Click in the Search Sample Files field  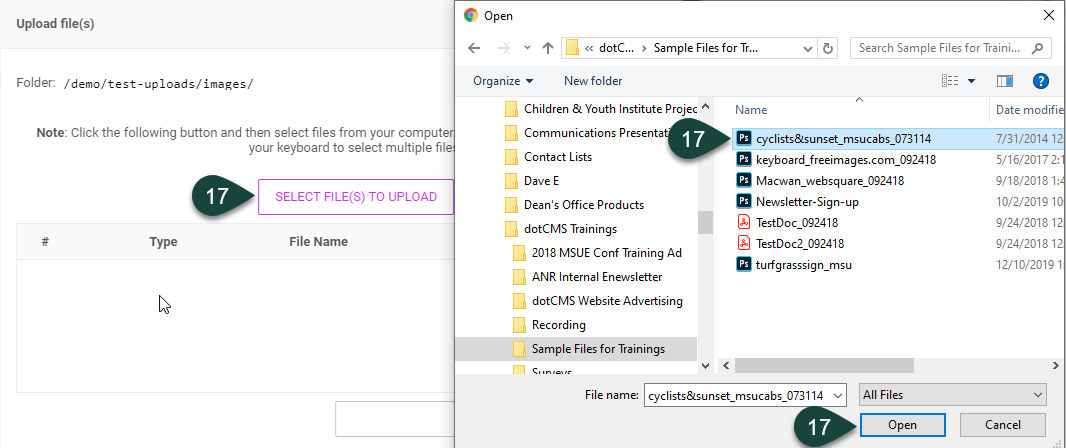pyautogui.click(x=940, y=48)
